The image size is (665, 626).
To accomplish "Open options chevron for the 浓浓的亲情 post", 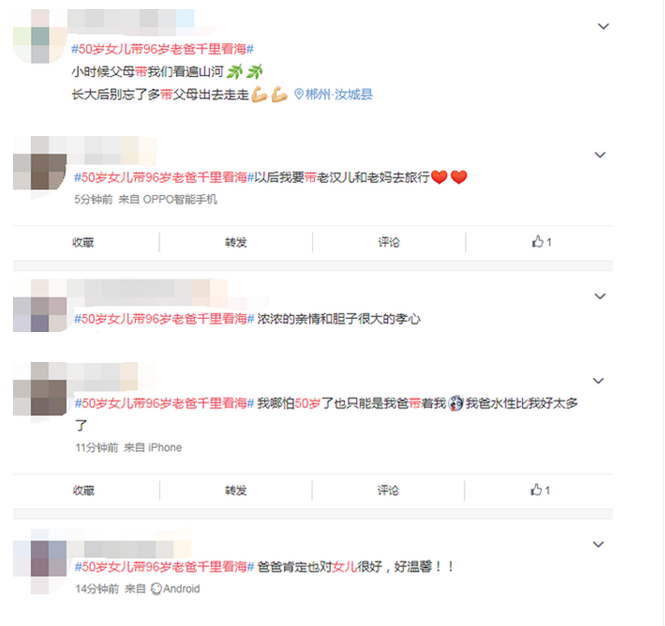I will (x=600, y=296).
